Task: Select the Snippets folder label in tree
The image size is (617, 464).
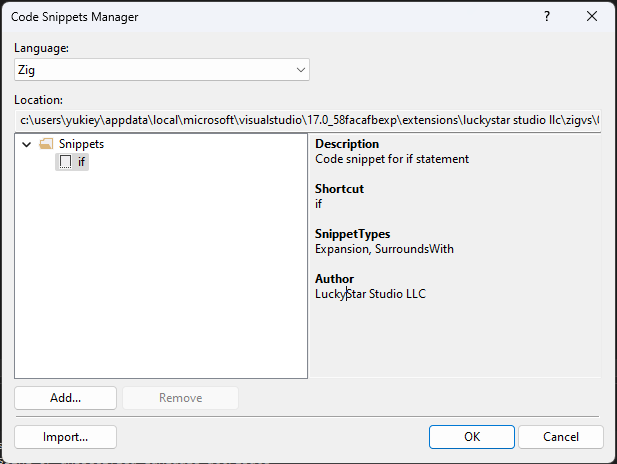Action: click(81, 144)
